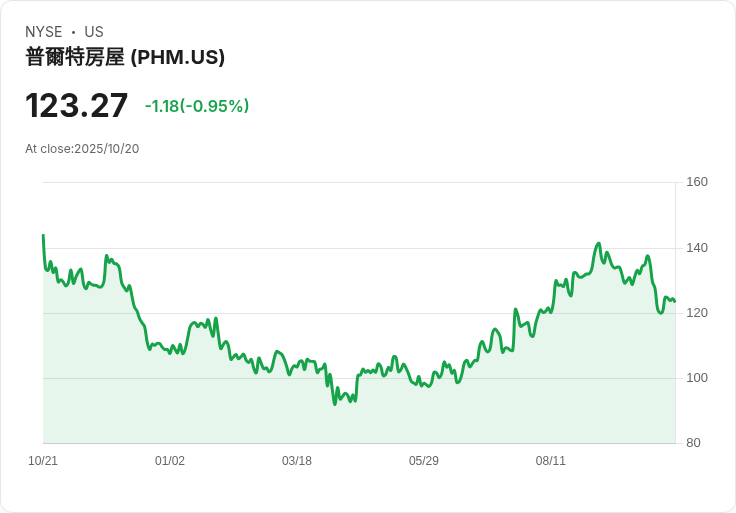This screenshot has width=736, height=513.
Task: Select the current price 123.27
Action: [77, 106]
